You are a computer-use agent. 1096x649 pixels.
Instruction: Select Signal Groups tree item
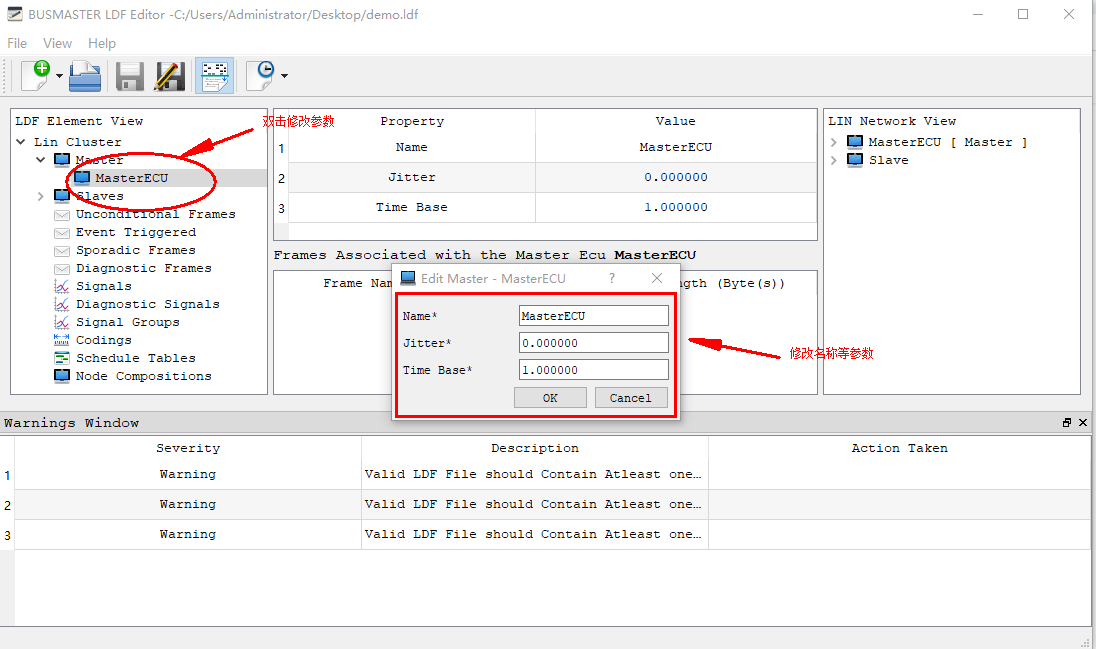click(x=127, y=322)
